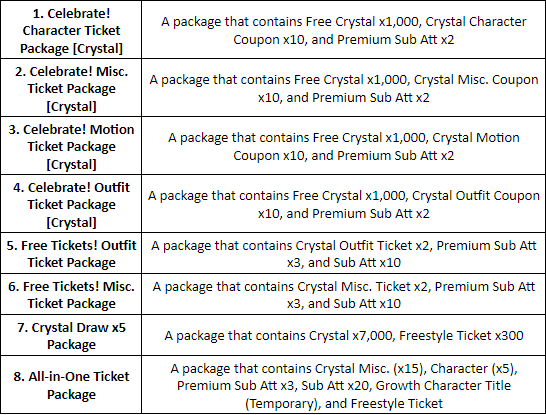The height and width of the screenshot is (415, 546).
Task: Click description with Freestyle Ticket x300
Action: pos(344,336)
